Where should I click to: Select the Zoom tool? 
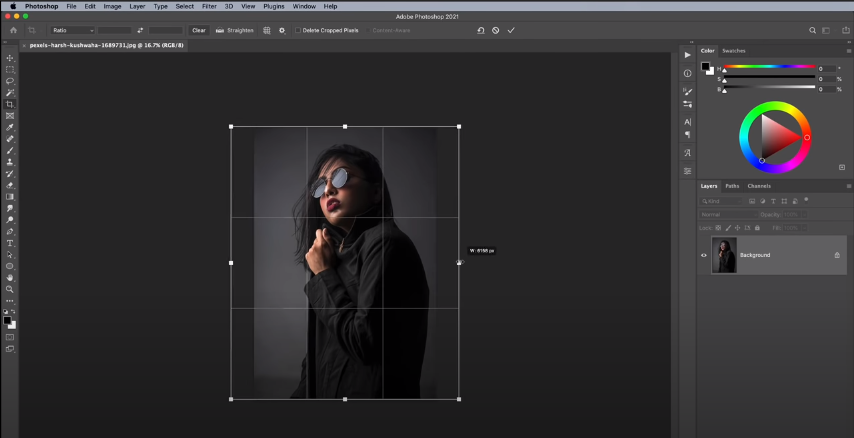[x=10, y=289]
